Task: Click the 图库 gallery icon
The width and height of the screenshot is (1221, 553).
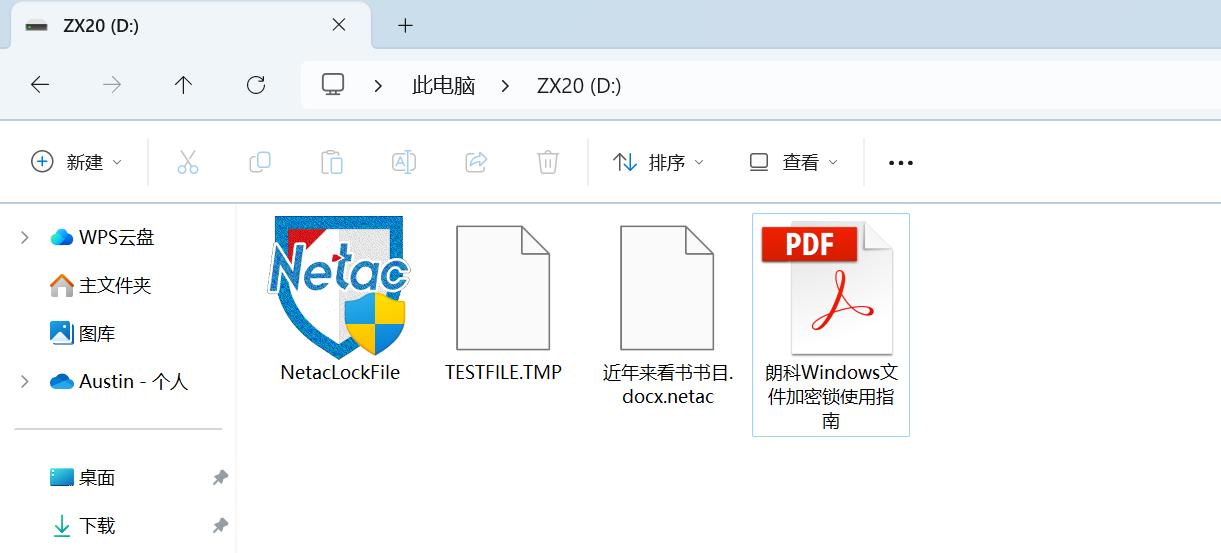Action: pyautogui.click(x=62, y=332)
